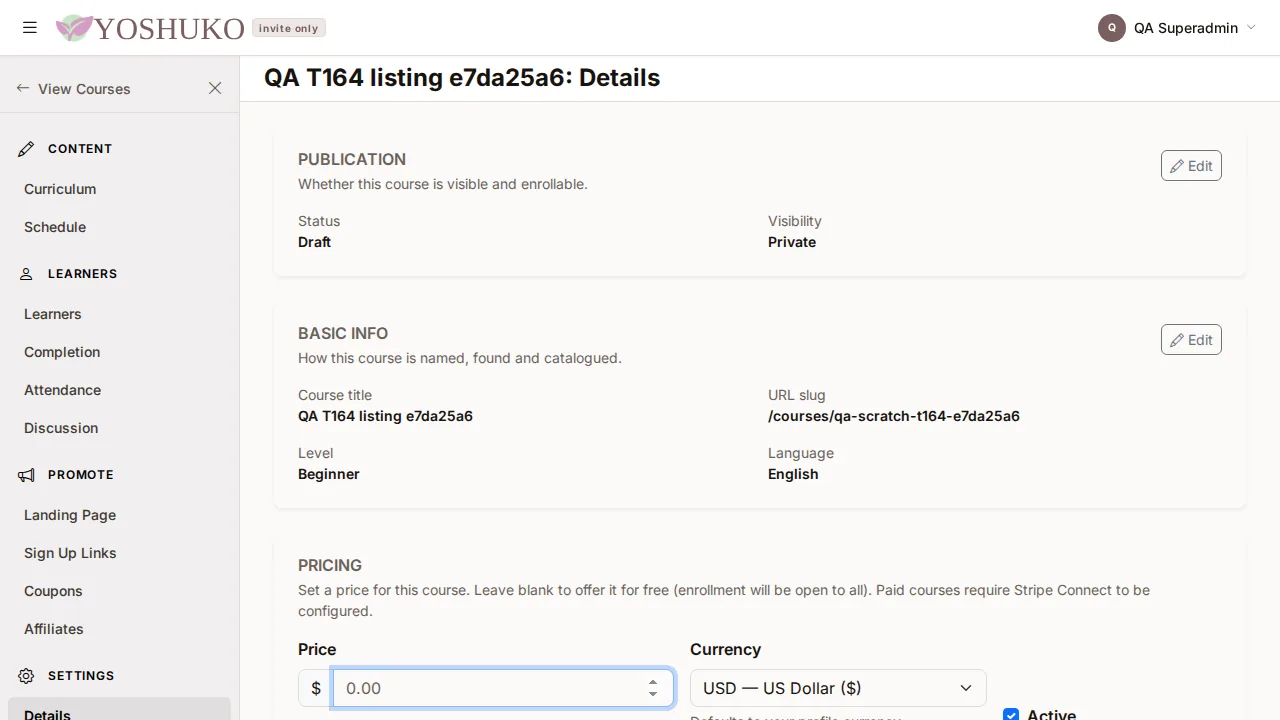Toggle the Active checkbox
Screen dimensions: 1280x720
tap(1011, 715)
